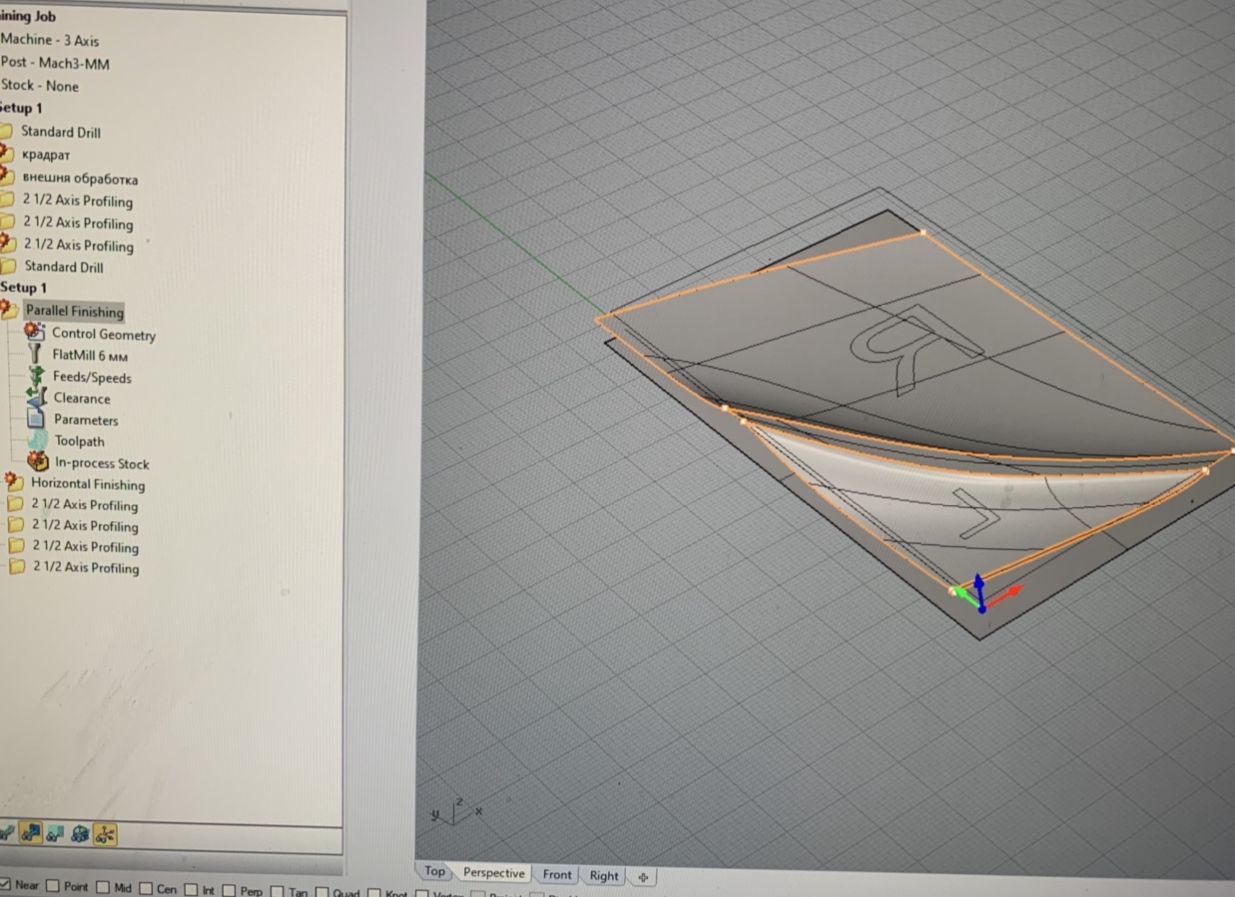The image size is (1235, 897).
Task: Switch to the Top viewport tab
Action: 434,872
